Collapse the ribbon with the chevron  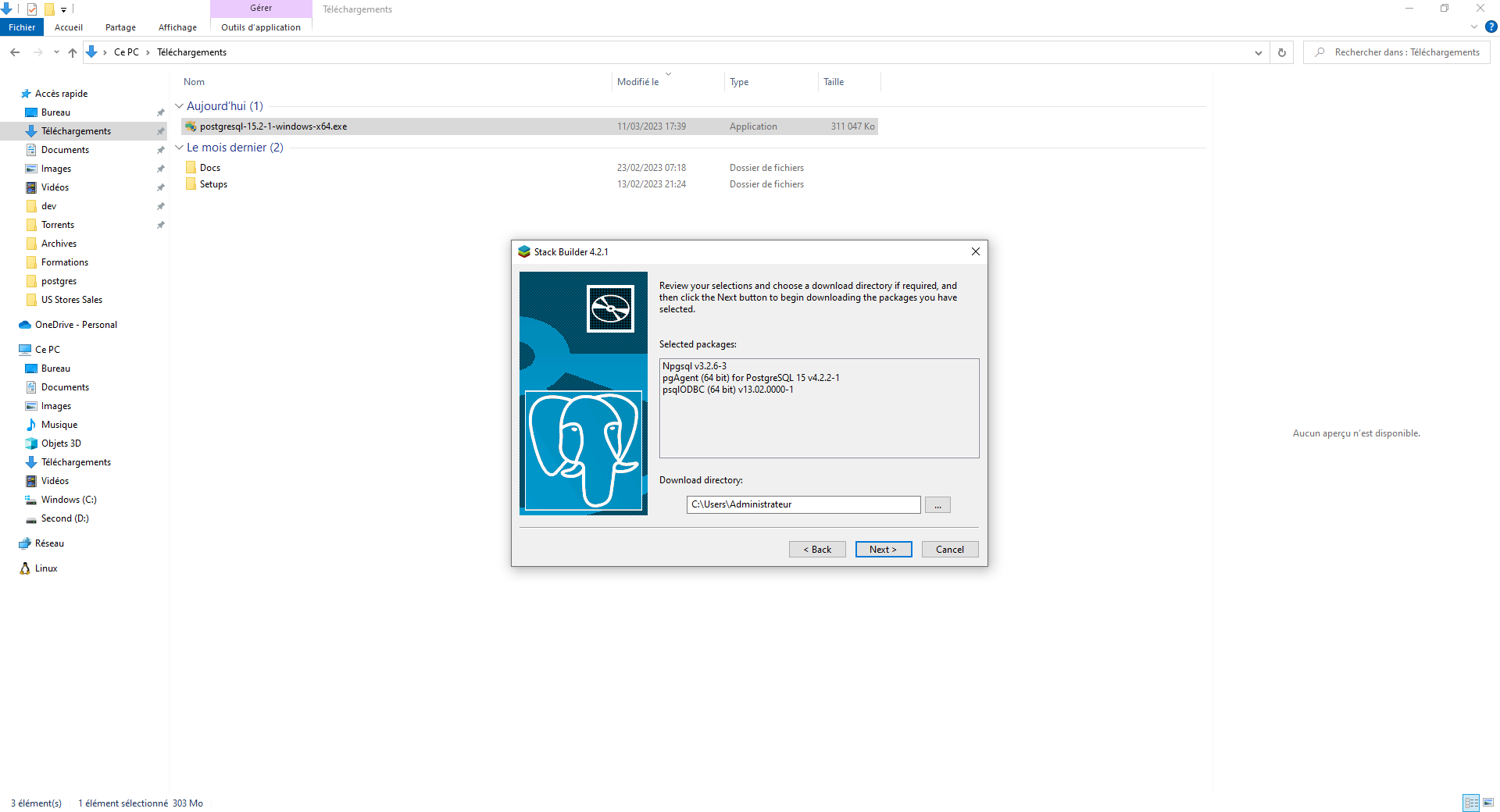point(1474,27)
